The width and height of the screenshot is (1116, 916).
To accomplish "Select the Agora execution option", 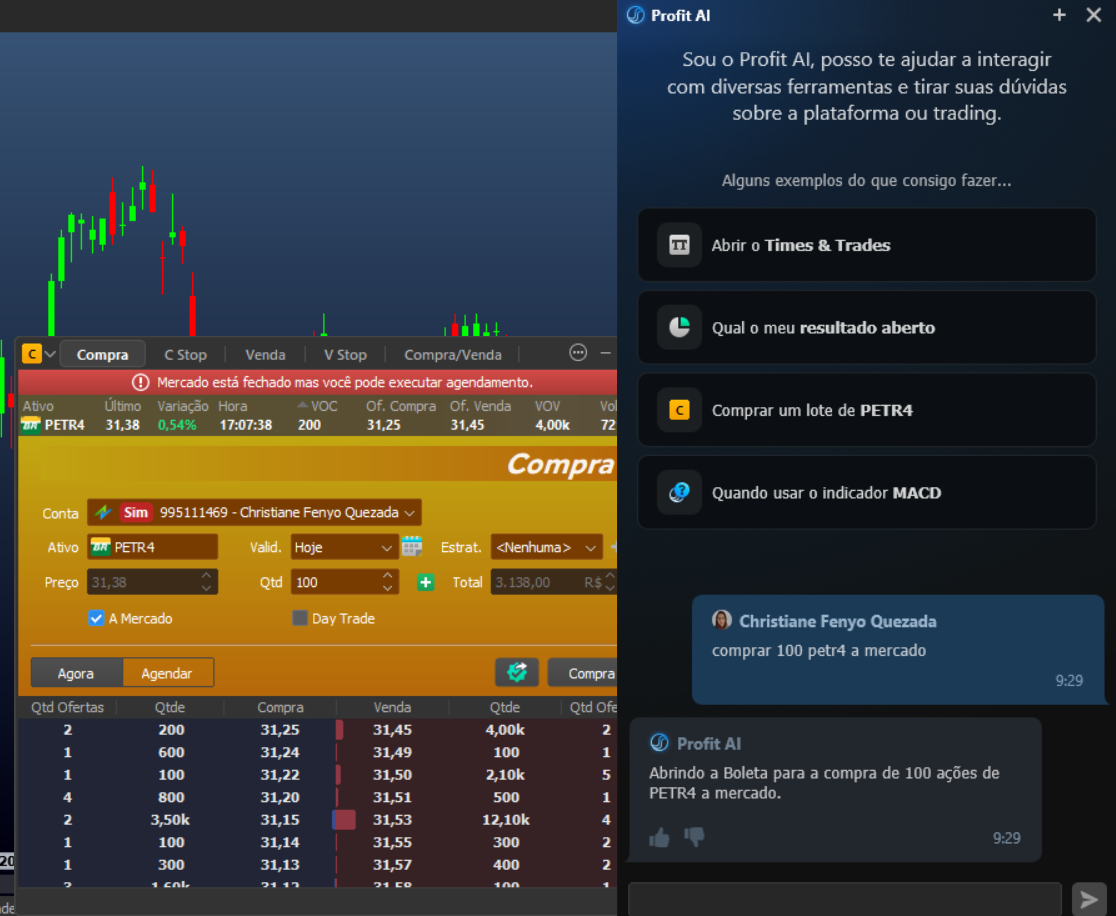I will pos(77,673).
